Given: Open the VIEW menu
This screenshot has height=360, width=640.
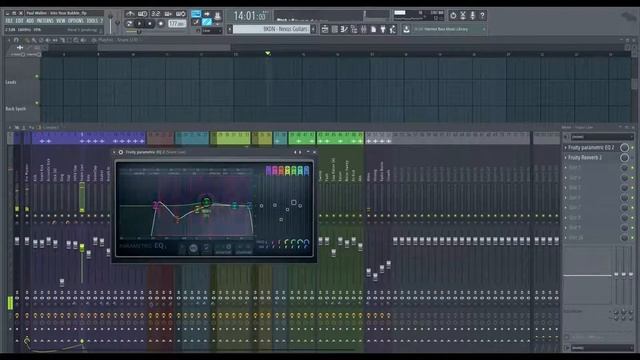Looking at the screenshot, I should 60,20.
